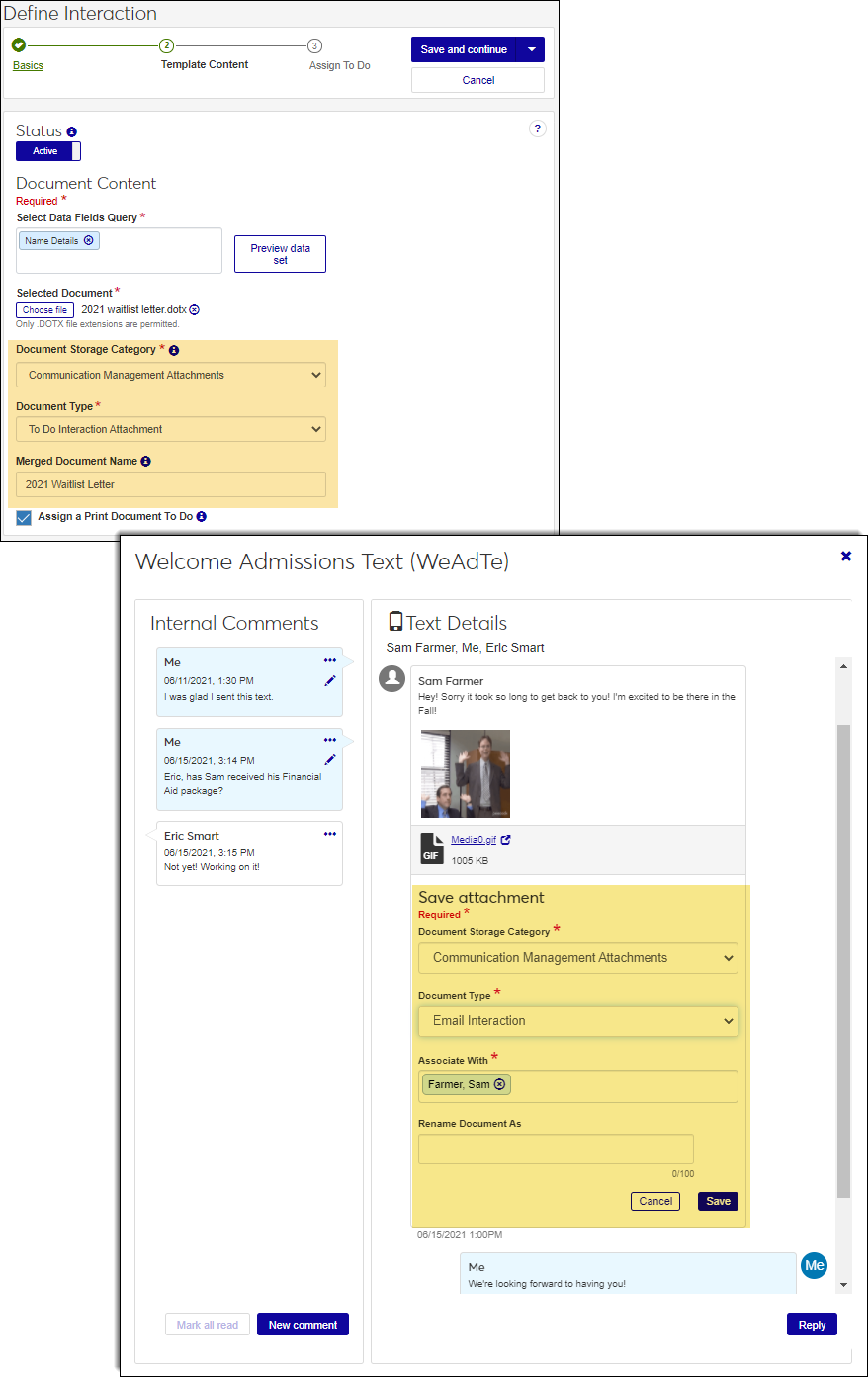Screen dimensions: 868x1377
Task: Click the Merged Document Name info icon
Action: [x=146, y=462]
